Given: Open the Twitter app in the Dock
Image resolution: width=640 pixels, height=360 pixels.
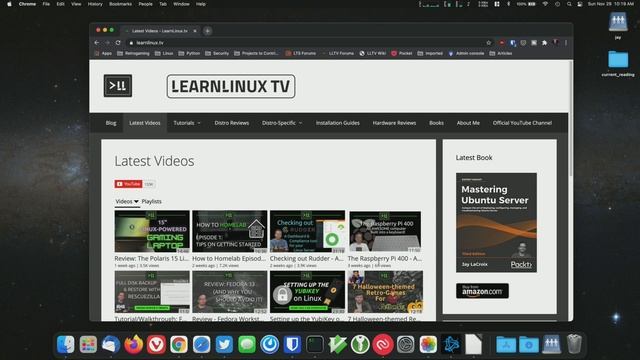Looking at the screenshot, I should pos(224,344).
